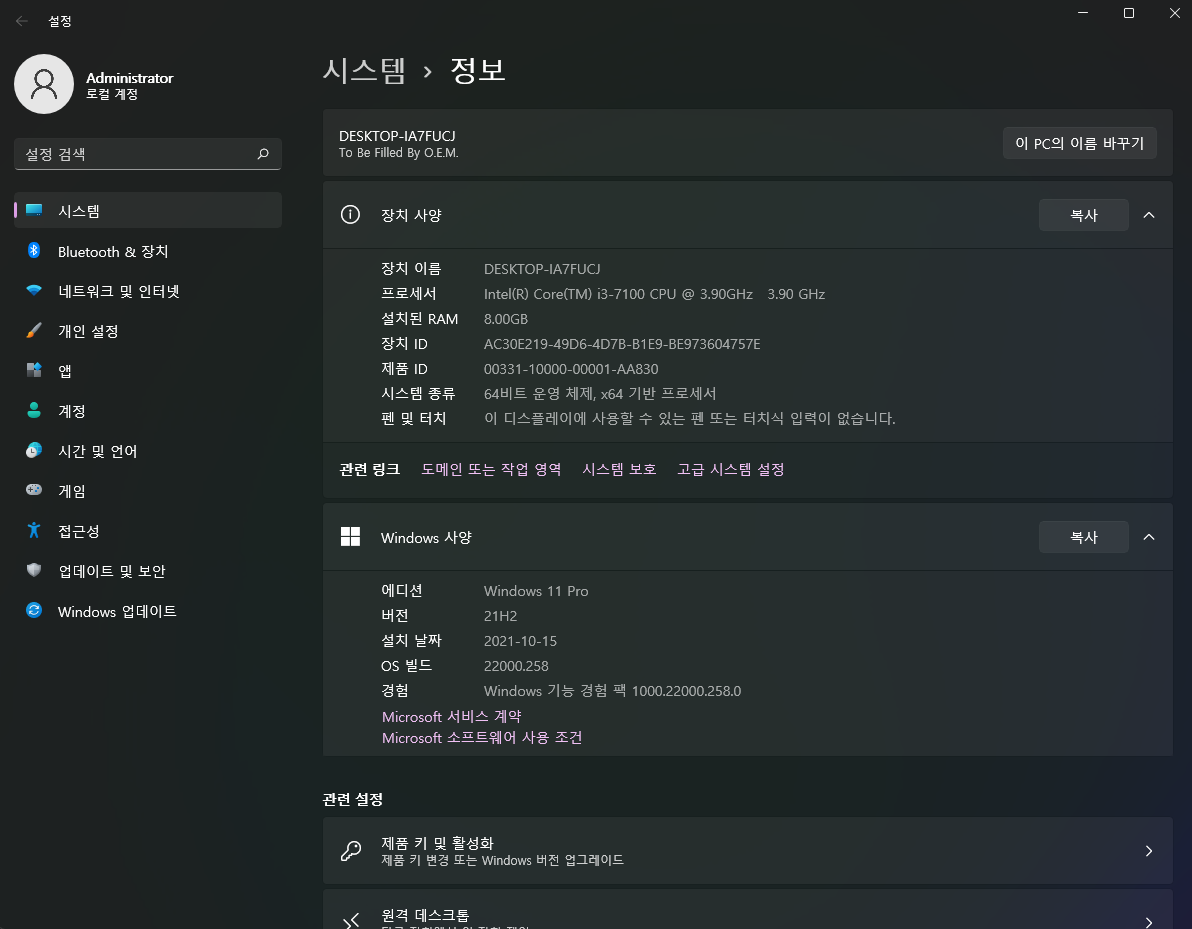The height and width of the screenshot is (929, 1192).
Task: Click install date 2021-10-15
Action: 520,641
